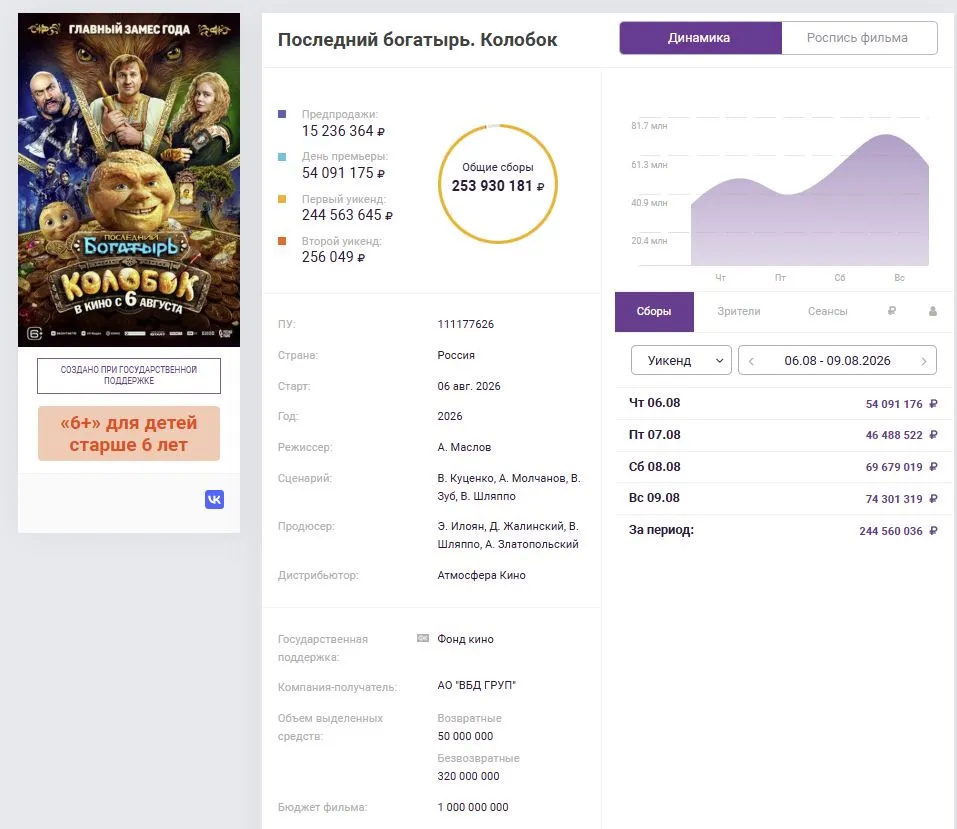This screenshot has height=829, width=957.
Task: Go to previous period arrow
Action: 751,361
